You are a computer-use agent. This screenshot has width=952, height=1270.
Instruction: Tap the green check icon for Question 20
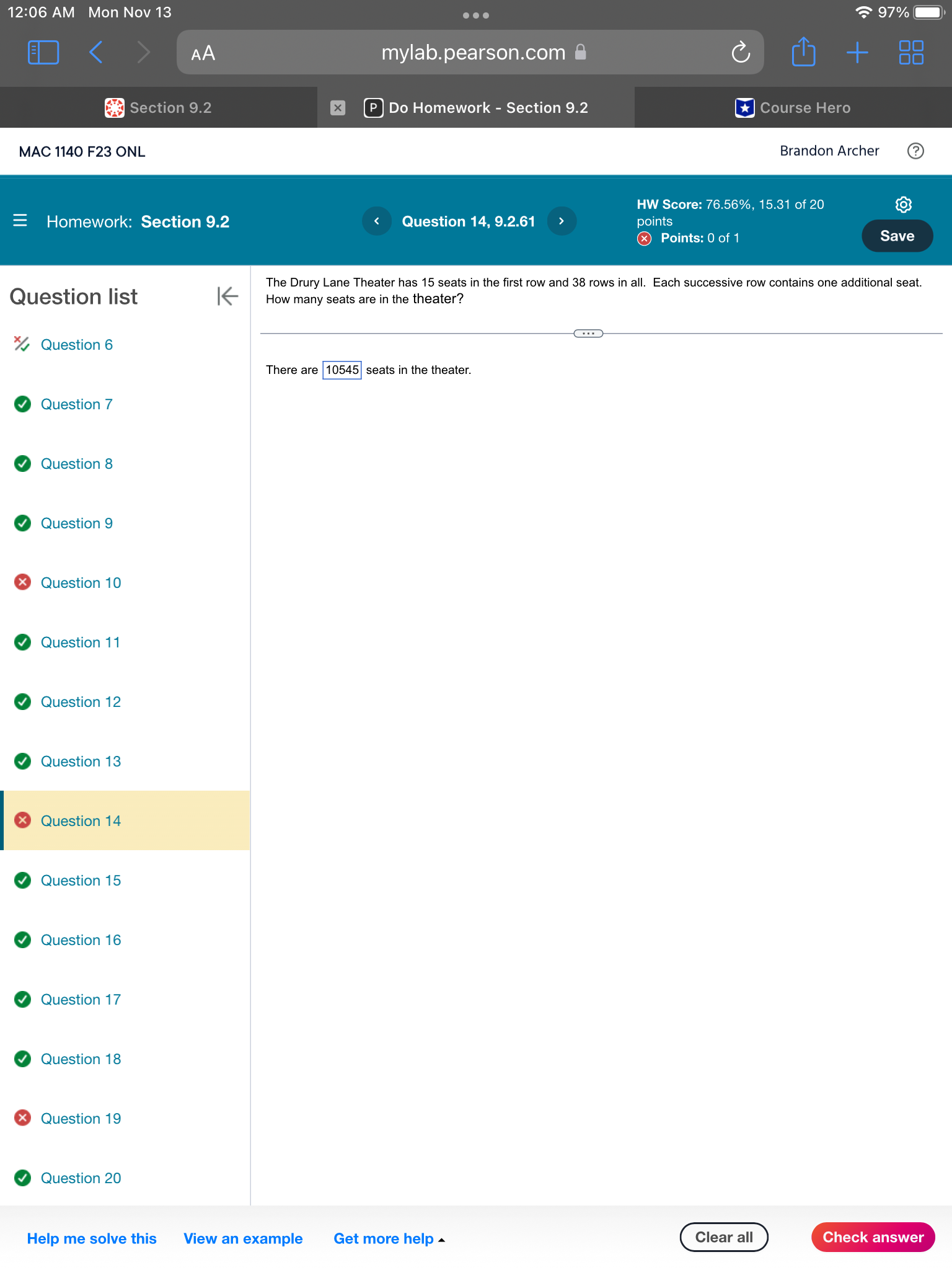23,1178
